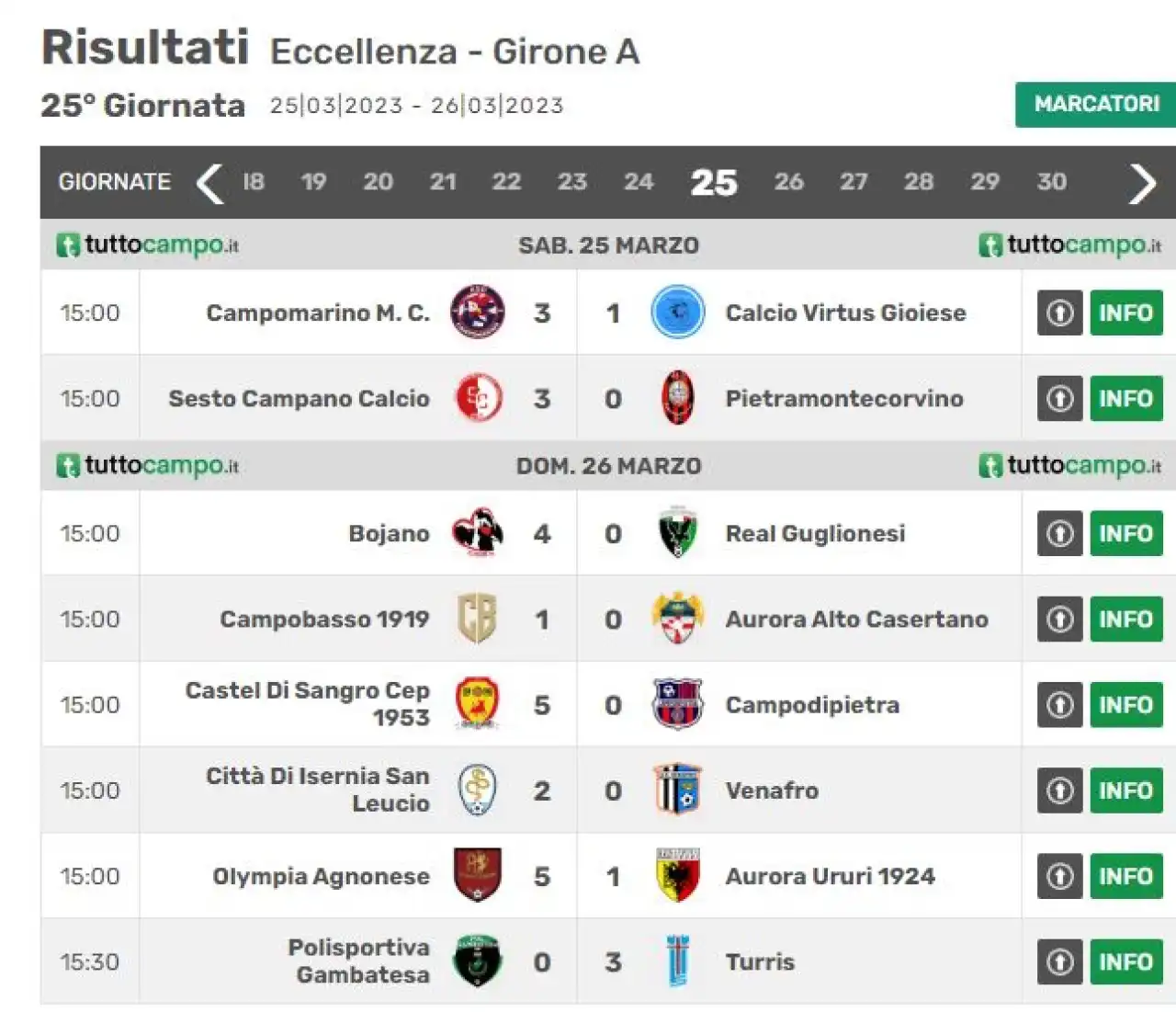Click stadium icon for Olympia Agnonese match
This screenshot has height=1012, width=1176.
[x=1060, y=876]
